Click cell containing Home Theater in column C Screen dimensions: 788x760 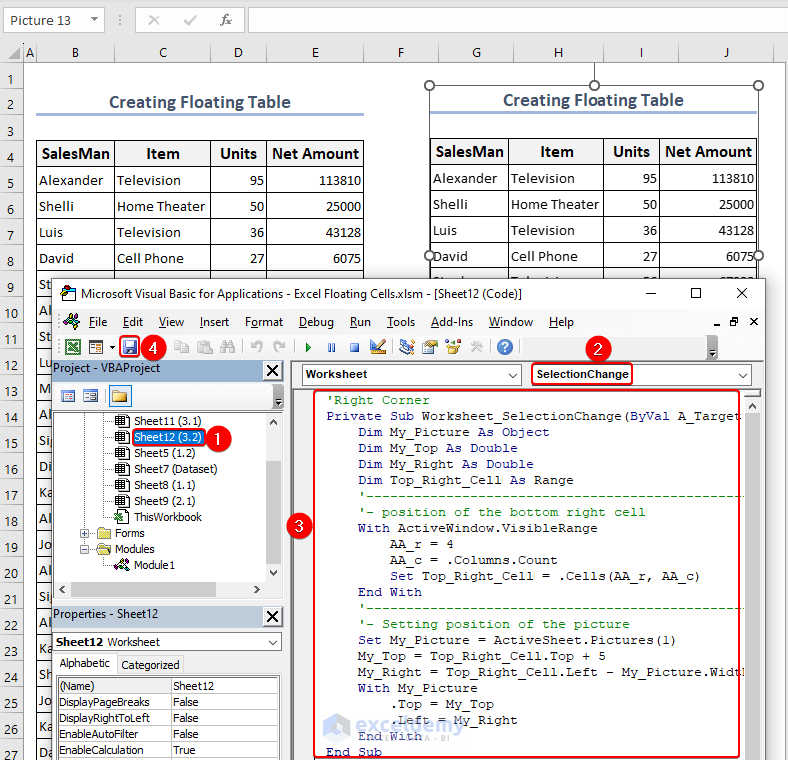click(162, 207)
